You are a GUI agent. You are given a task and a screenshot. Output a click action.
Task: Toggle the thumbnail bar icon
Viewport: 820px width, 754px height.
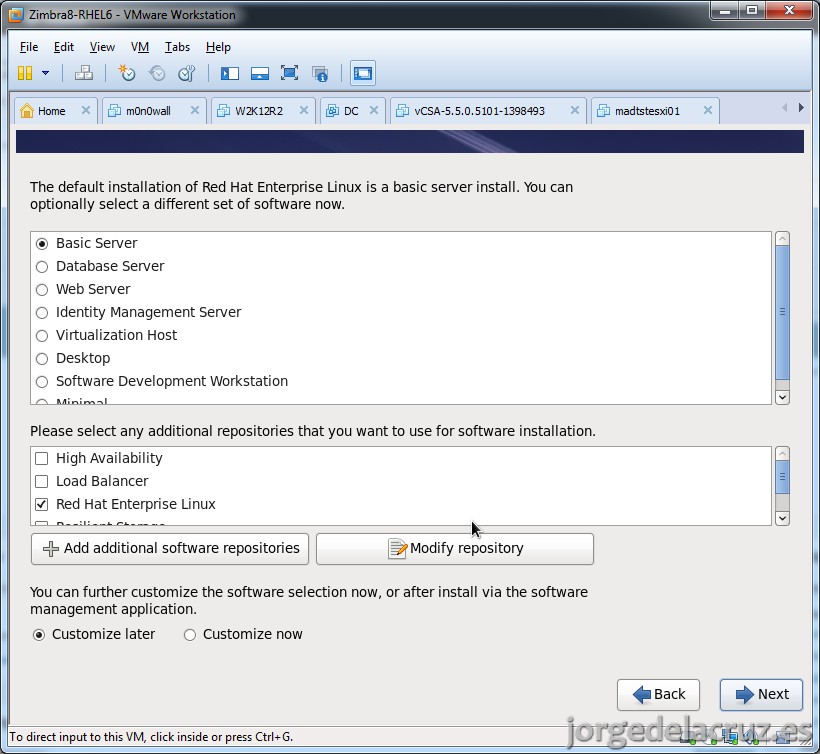pyautogui.click(x=259, y=73)
